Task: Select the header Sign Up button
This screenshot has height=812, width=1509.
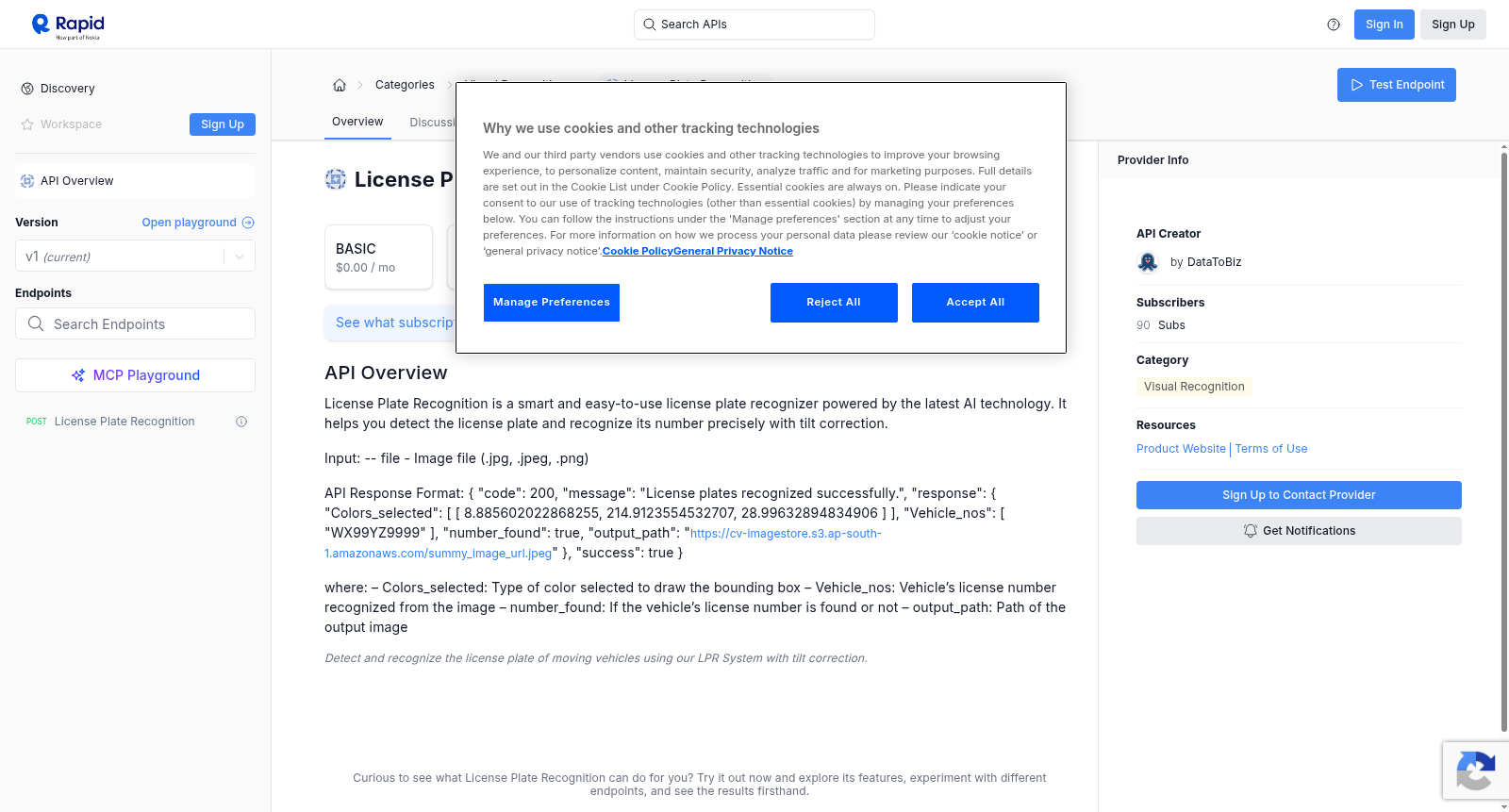Action: (x=1453, y=25)
